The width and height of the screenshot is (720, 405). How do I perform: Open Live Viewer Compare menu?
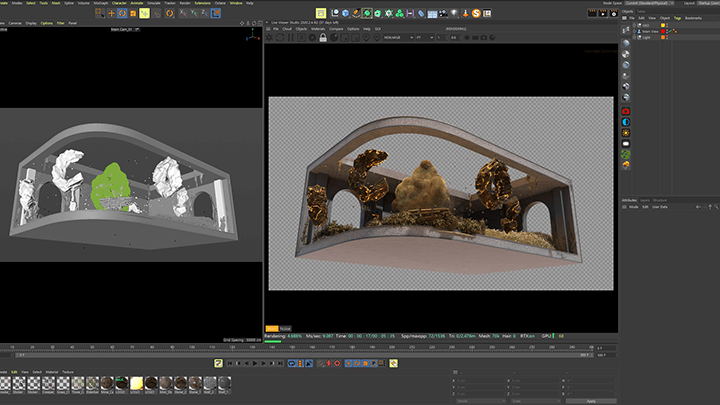(336, 29)
